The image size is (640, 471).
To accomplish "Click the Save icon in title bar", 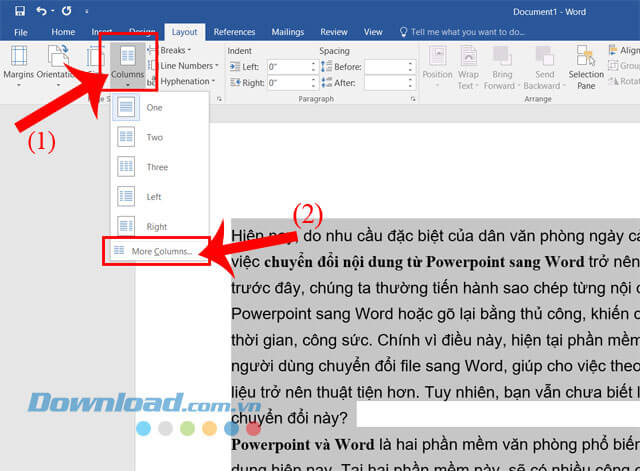I will tap(20, 11).
